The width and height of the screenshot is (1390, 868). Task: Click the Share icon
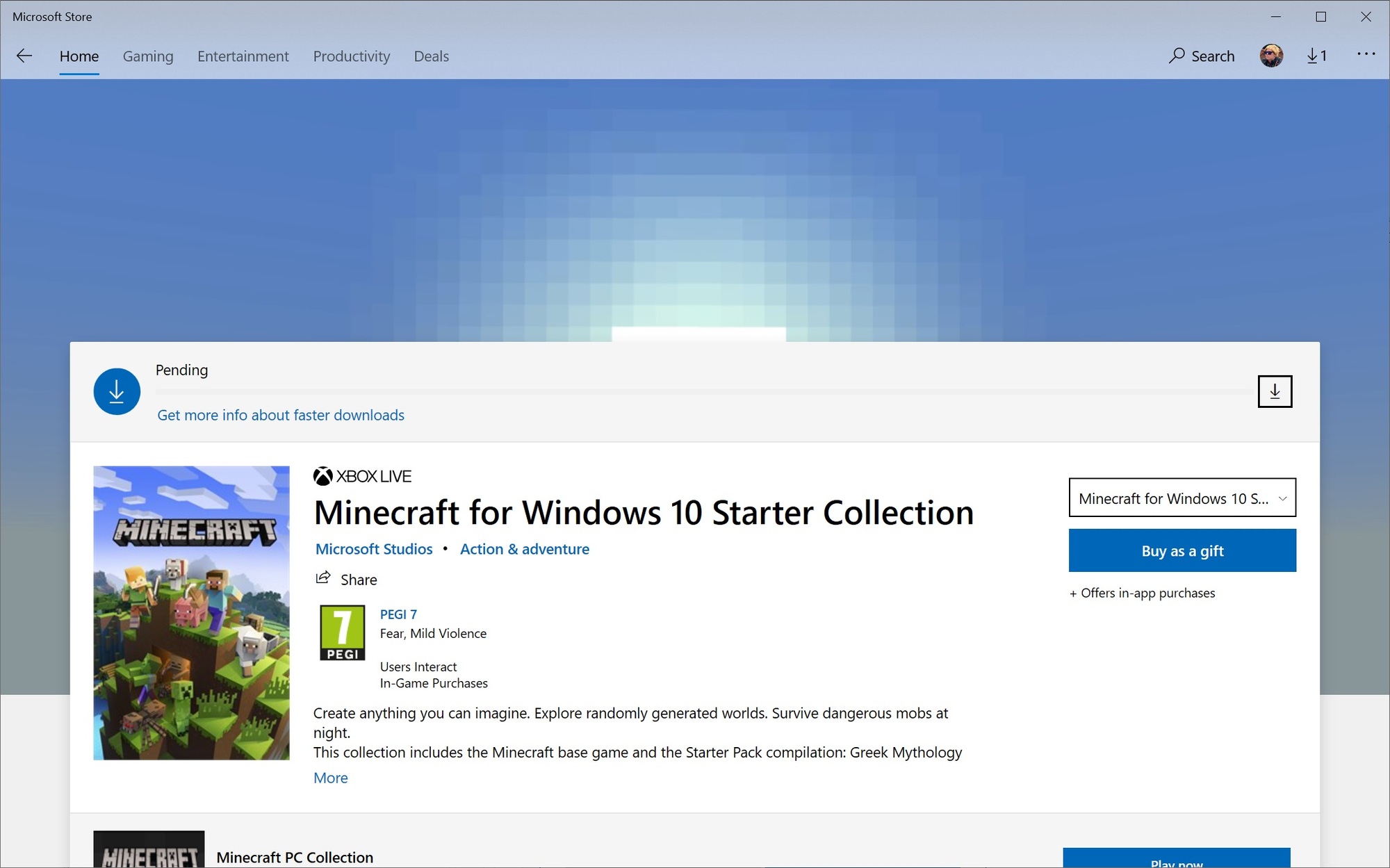(323, 578)
